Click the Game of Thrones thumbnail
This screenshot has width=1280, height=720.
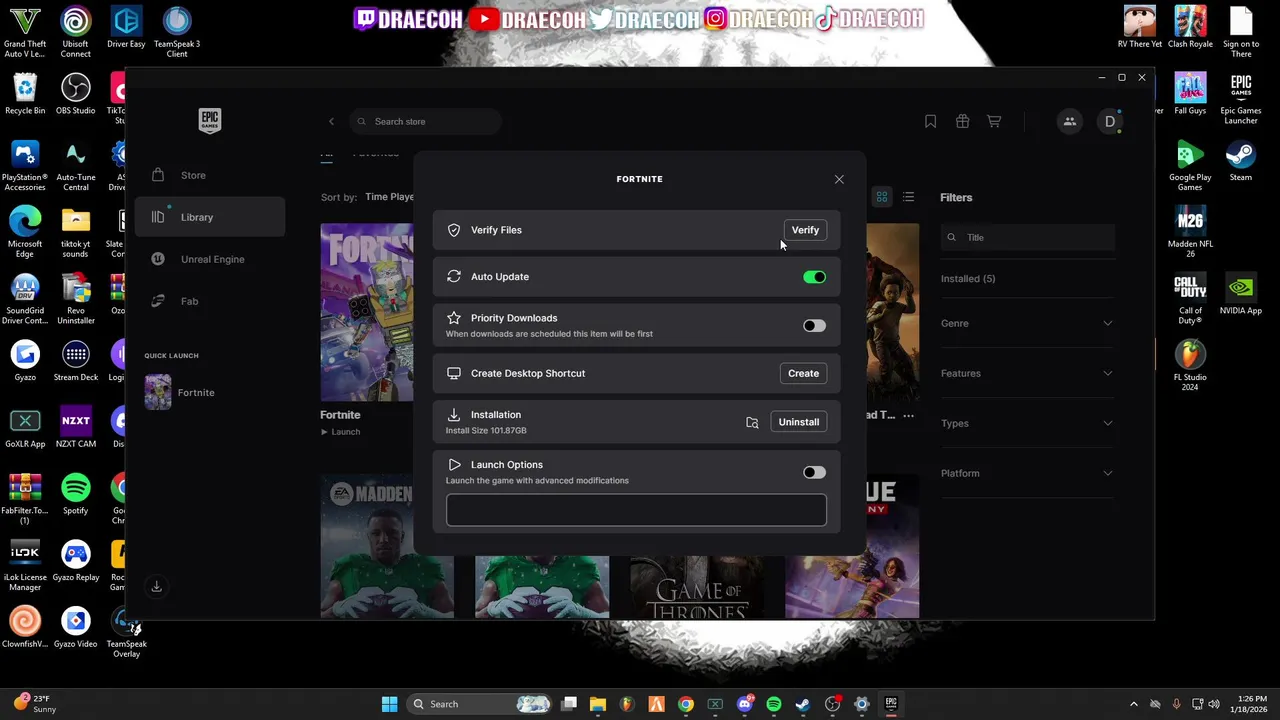pos(697,587)
